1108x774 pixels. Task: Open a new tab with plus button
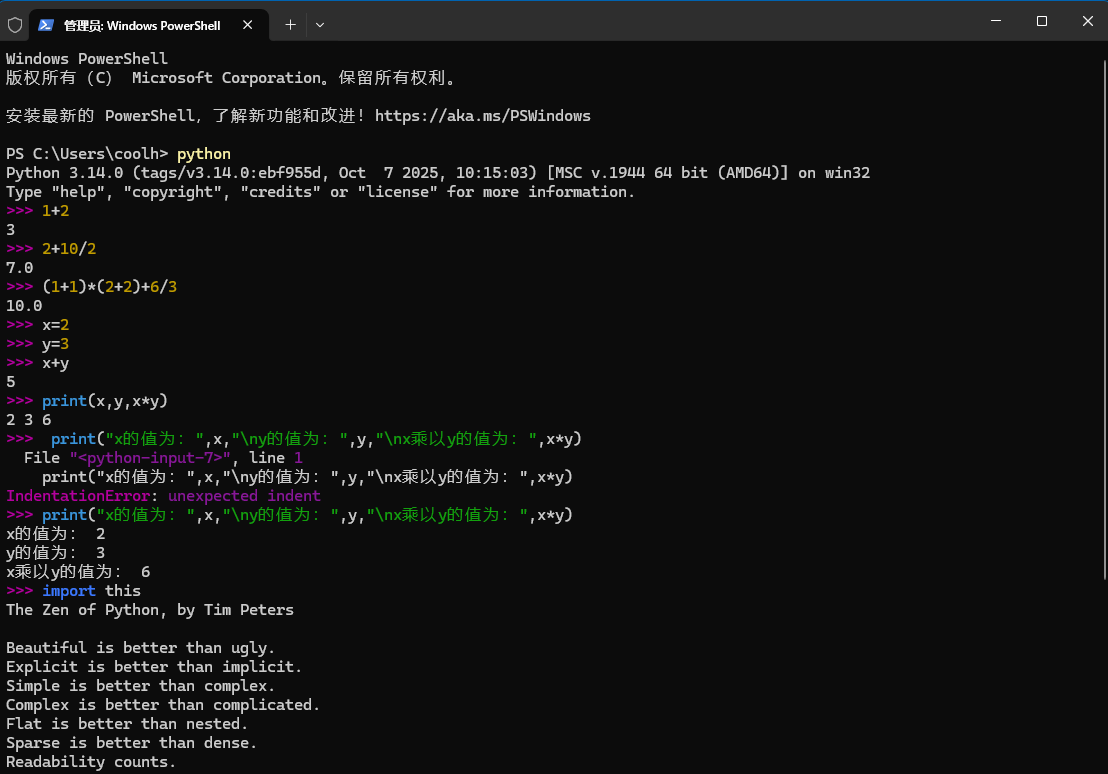coord(290,25)
